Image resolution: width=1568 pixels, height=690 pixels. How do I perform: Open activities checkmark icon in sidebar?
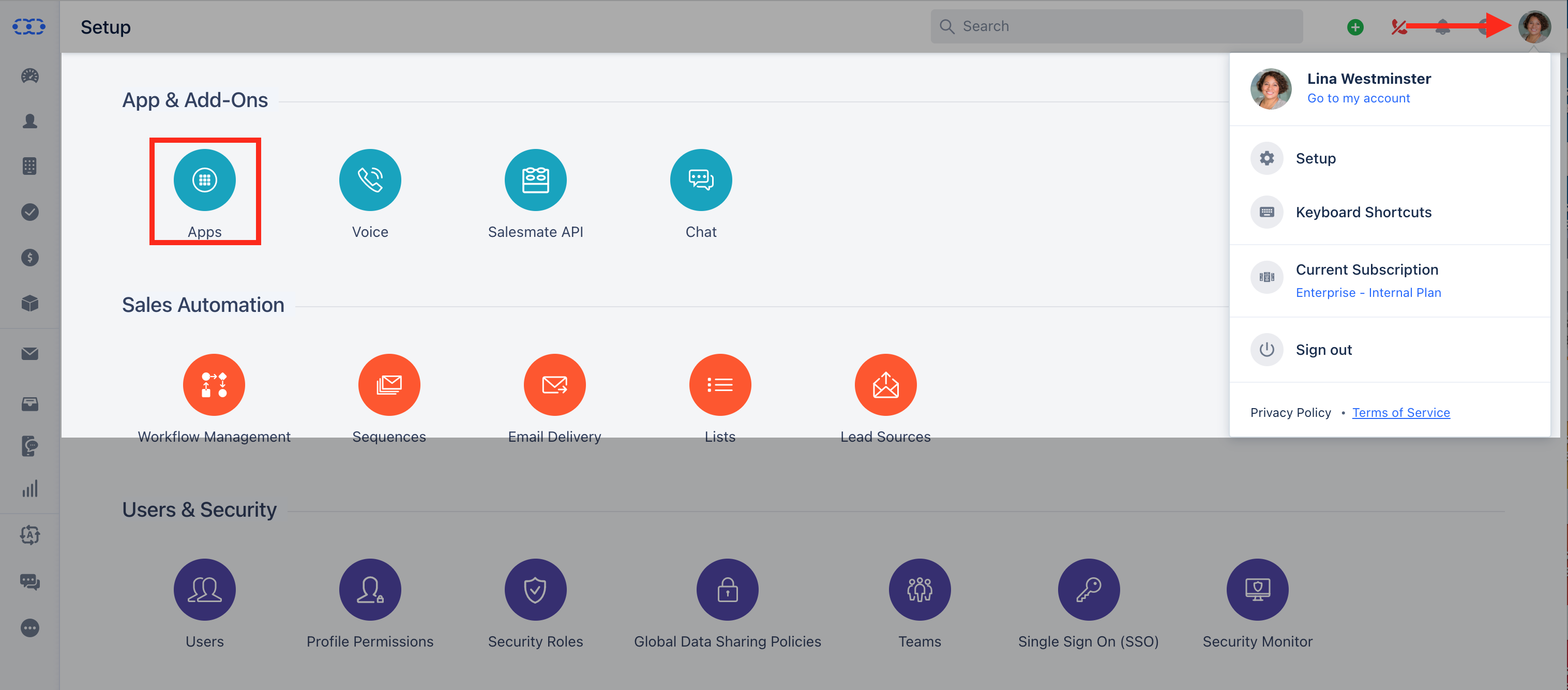tap(30, 212)
